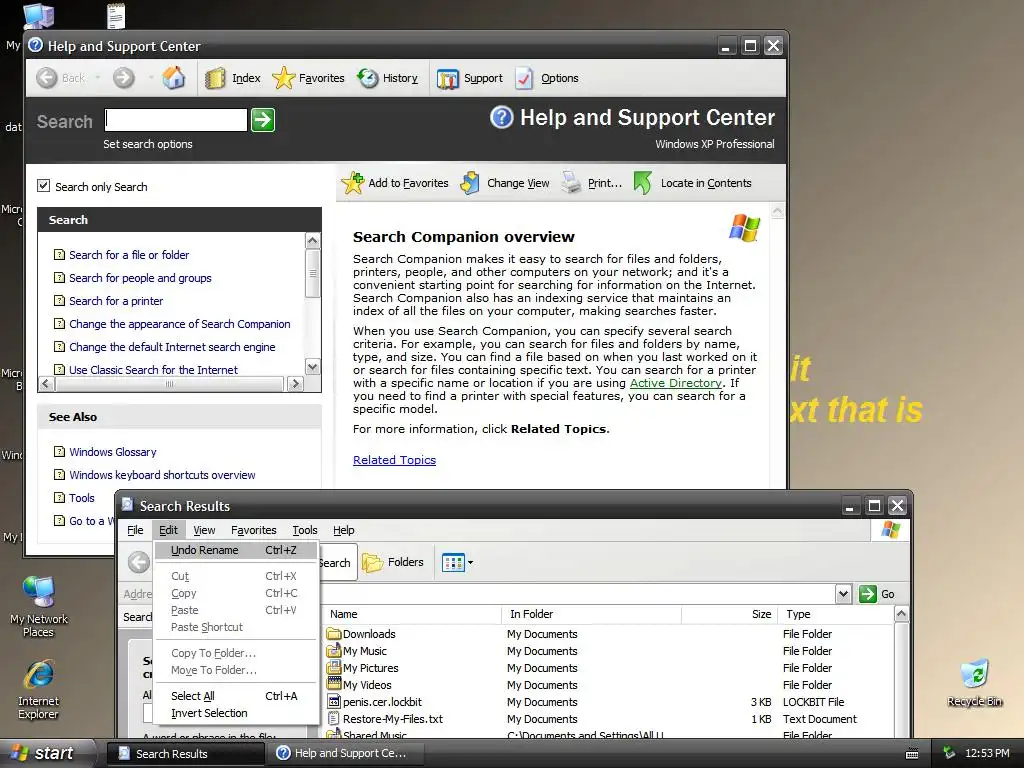Open the Favorites menu in Search Results
Viewport: 1024px width, 768px height.
[253, 530]
